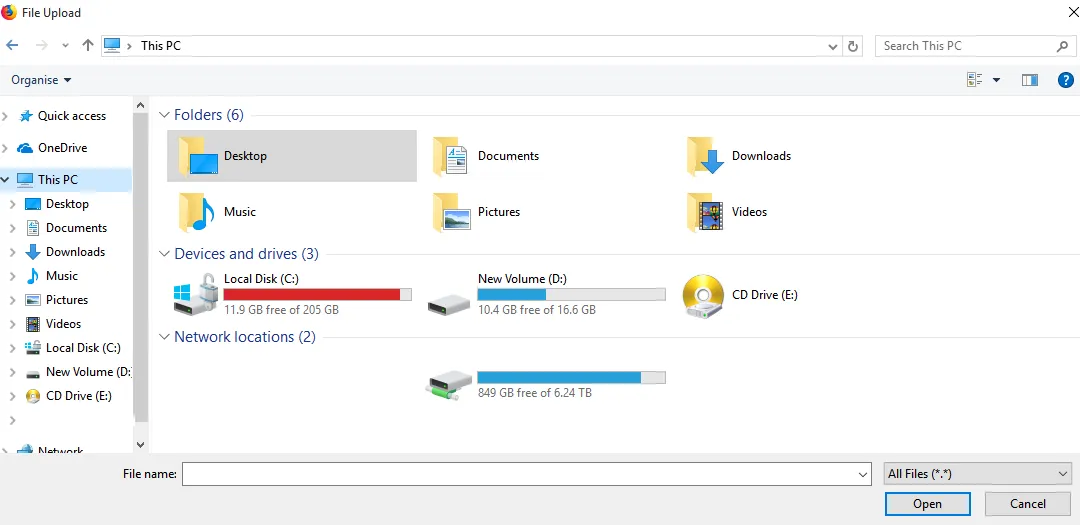
Task: Select Downloads in the navigation tree
Action: click(75, 251)
